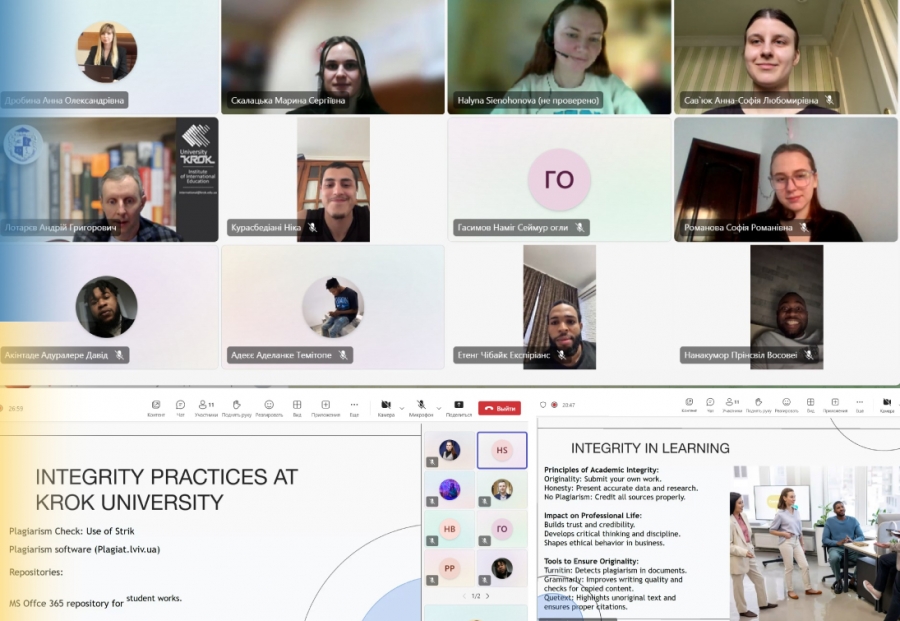This screenshot has width=900, height=621.
Task: Select the ГО thumbnail in side participant strip
Action: 502,529
